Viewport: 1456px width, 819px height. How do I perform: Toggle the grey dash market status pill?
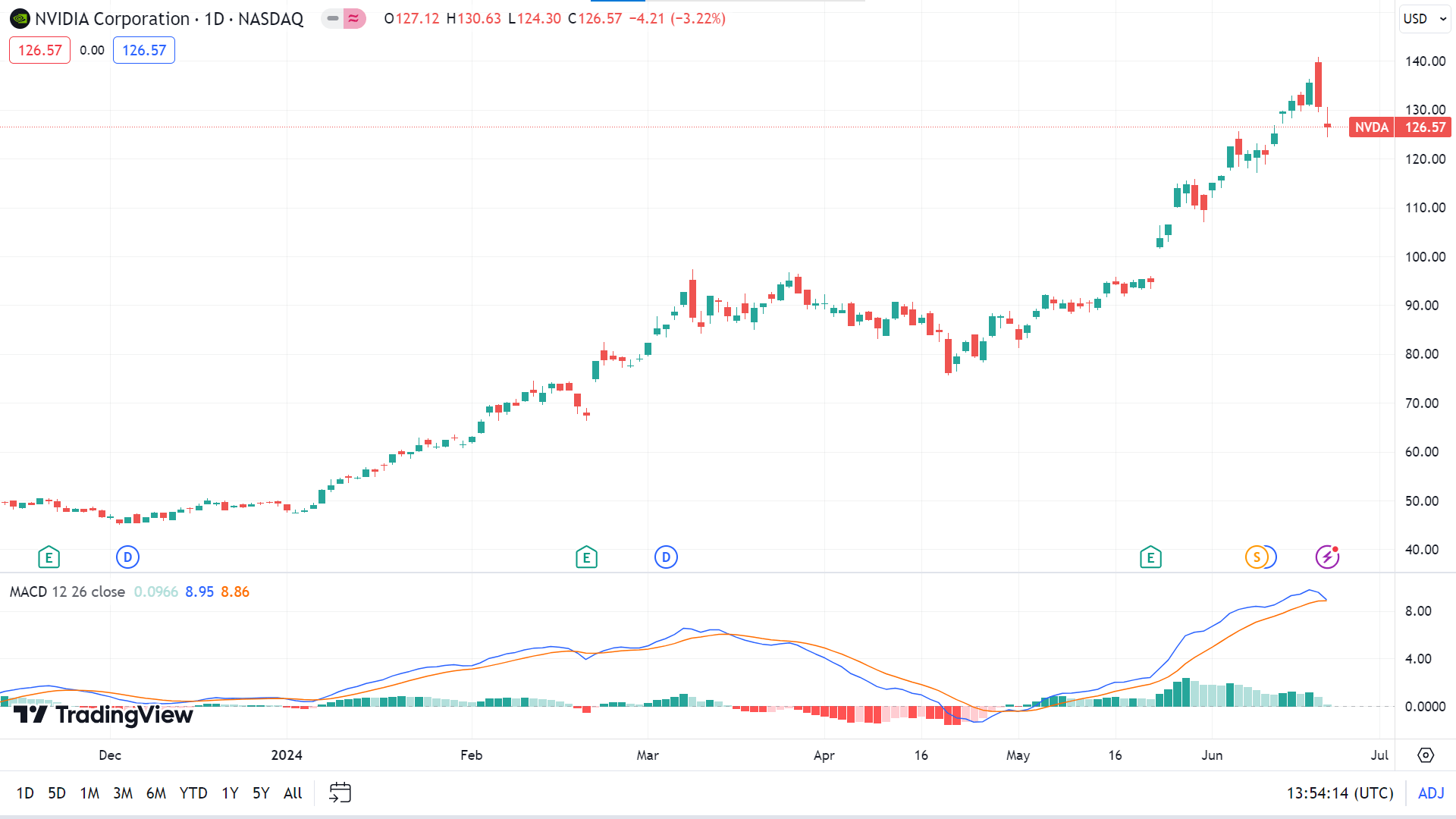pyautogui.click(x=332, y=18)
